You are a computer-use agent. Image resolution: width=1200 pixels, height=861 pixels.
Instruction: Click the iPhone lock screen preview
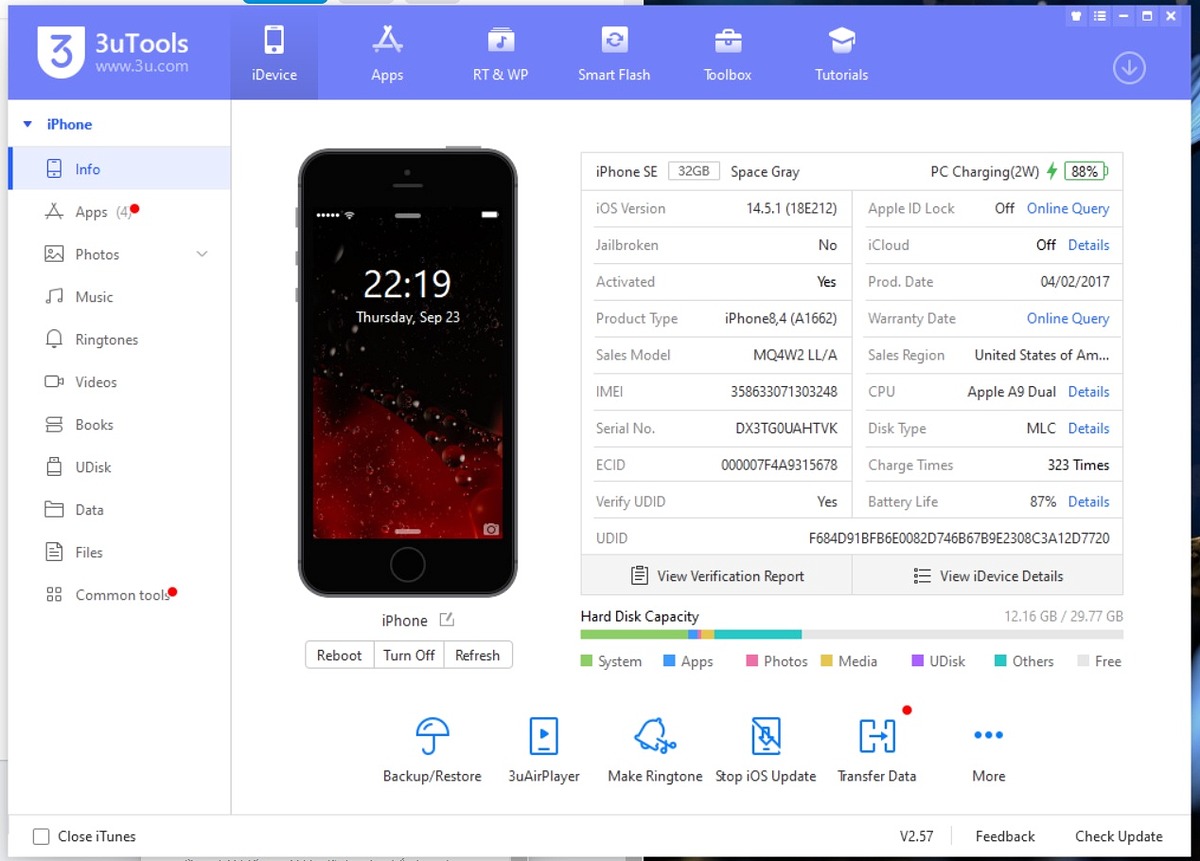(x=407, y=372)
